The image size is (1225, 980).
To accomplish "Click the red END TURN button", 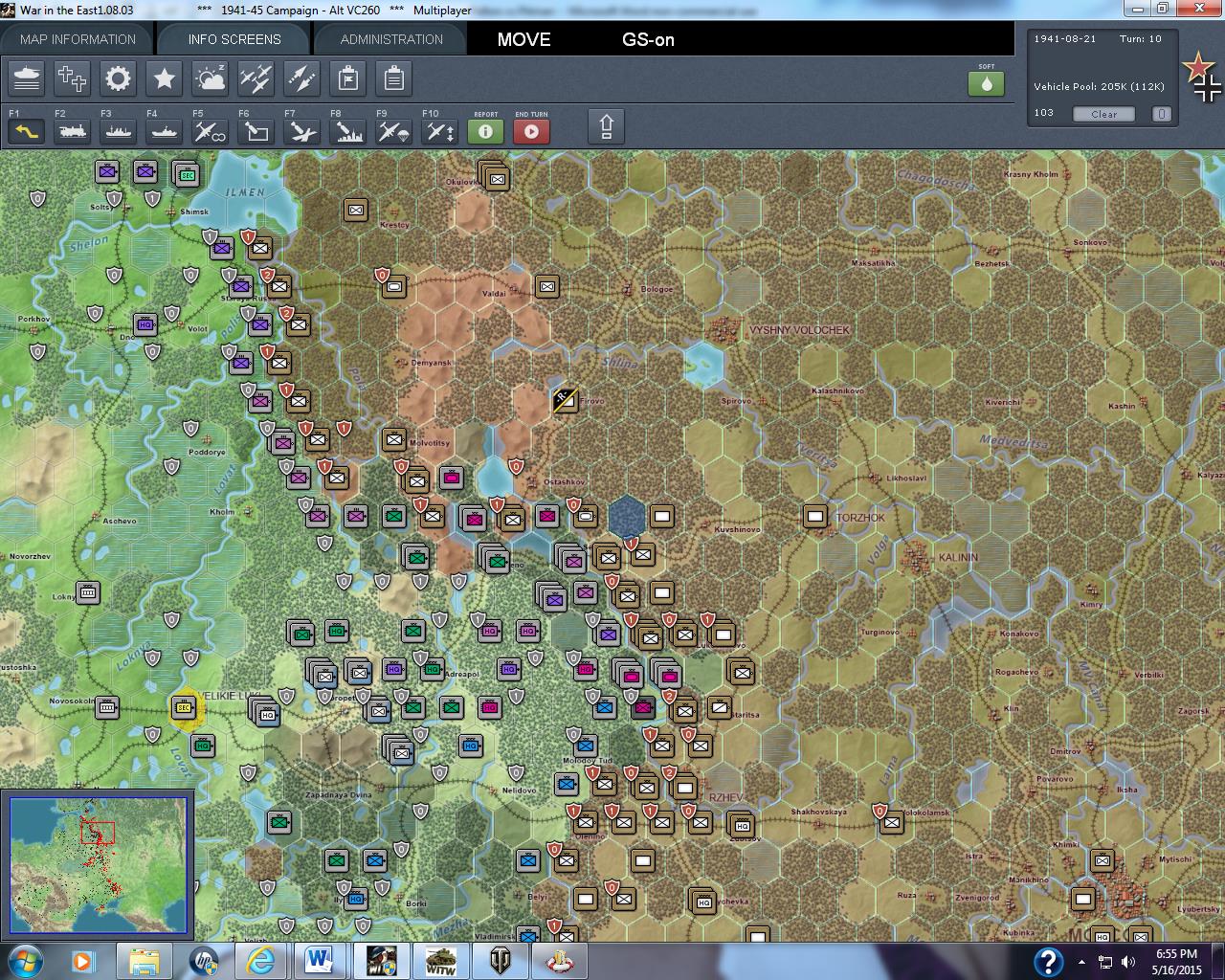I will (x=532, y=131).
